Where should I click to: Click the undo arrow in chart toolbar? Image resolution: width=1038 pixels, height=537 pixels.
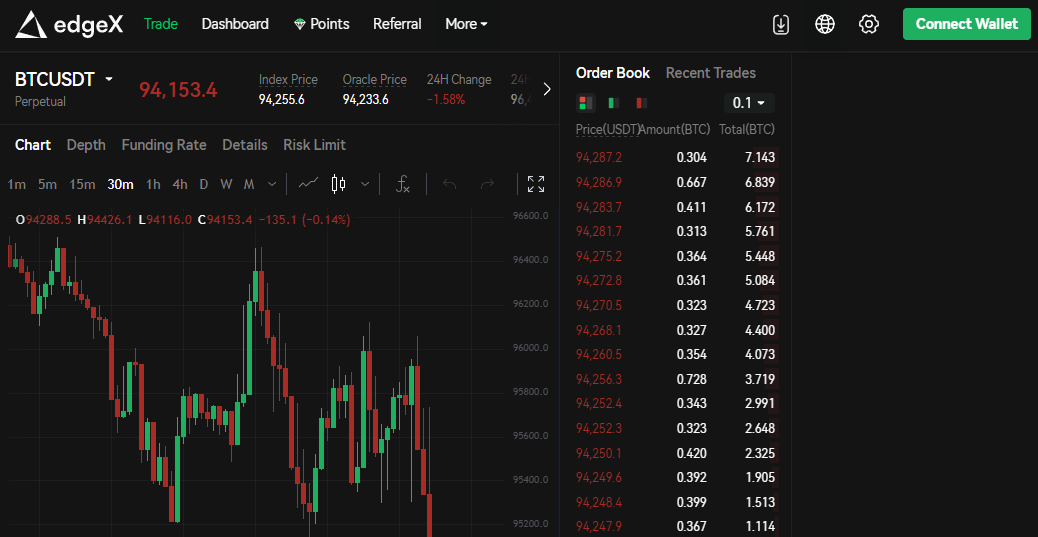coord(449,184)
